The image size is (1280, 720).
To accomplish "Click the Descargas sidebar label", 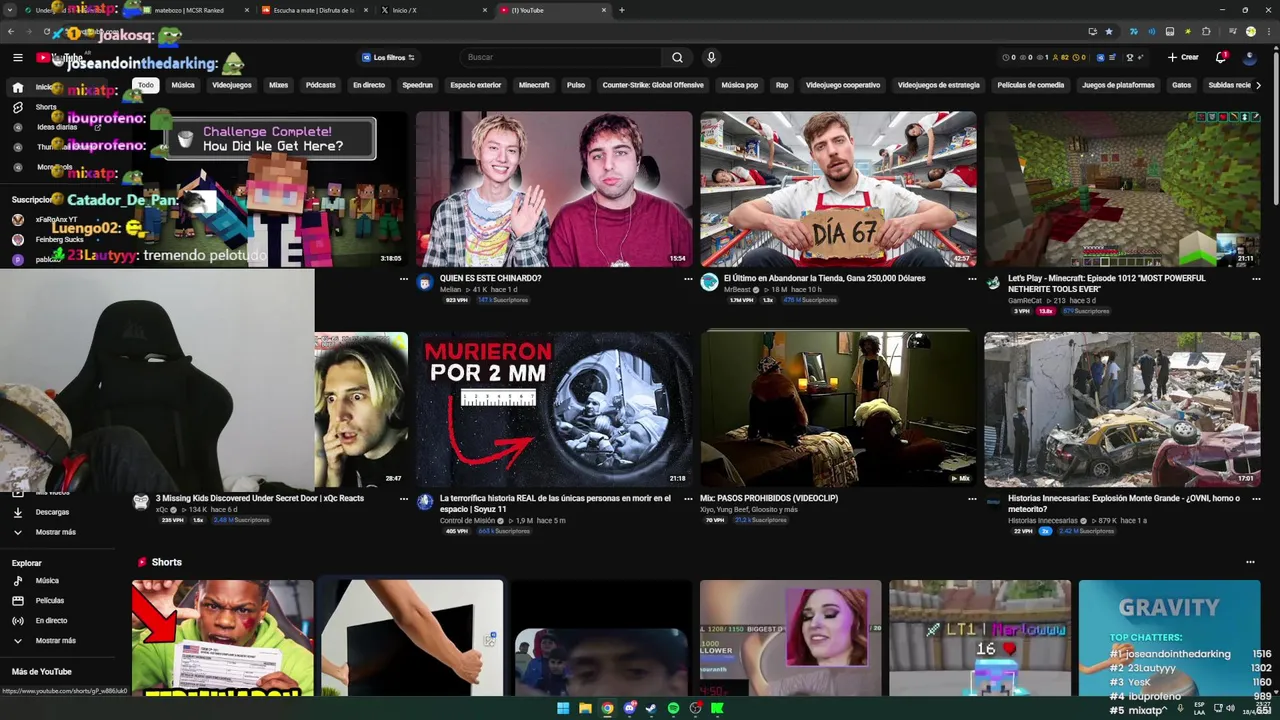I will tap(52, 512).
